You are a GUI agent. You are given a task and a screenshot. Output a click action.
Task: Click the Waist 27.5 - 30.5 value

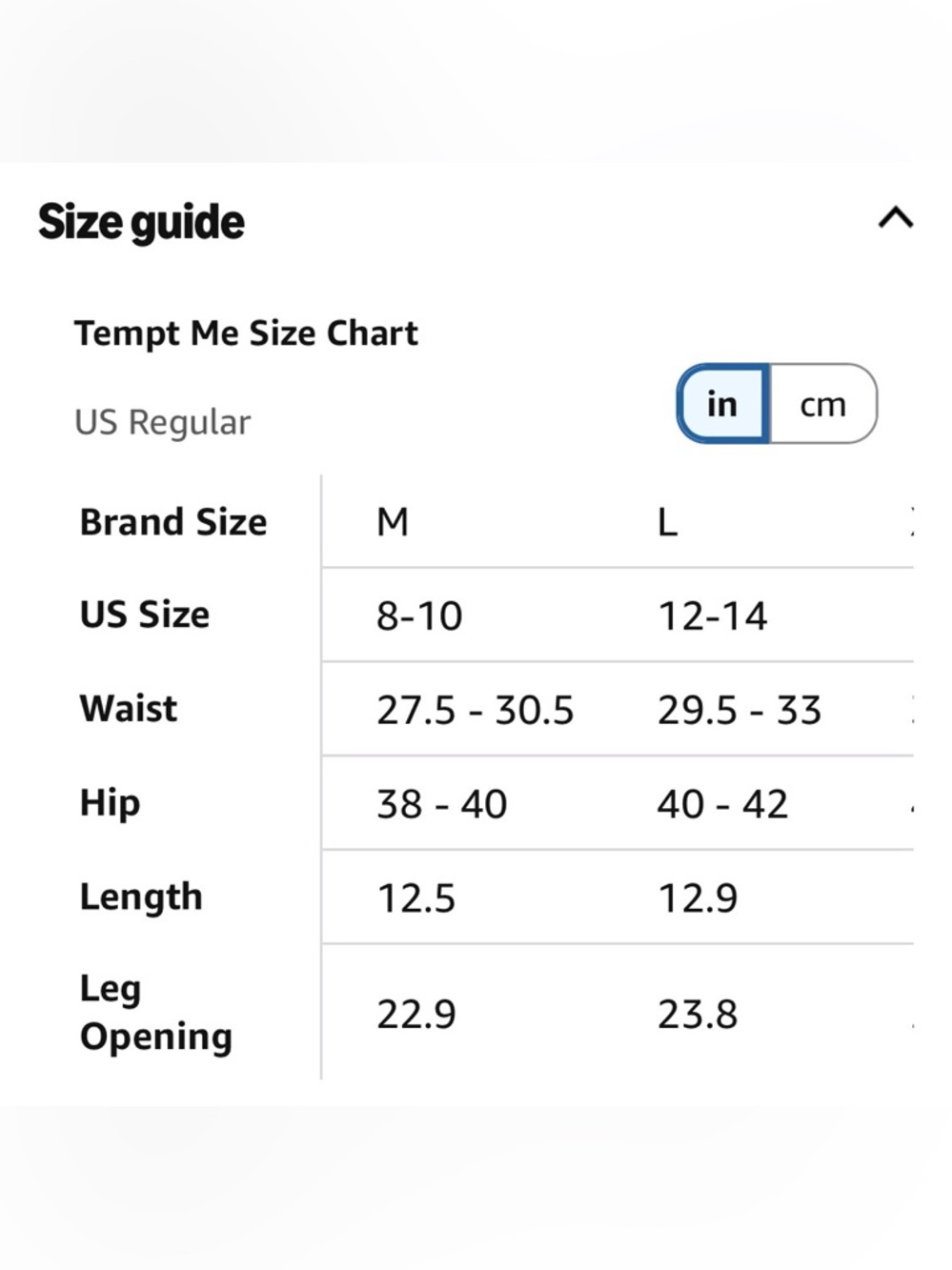(475, 710)
